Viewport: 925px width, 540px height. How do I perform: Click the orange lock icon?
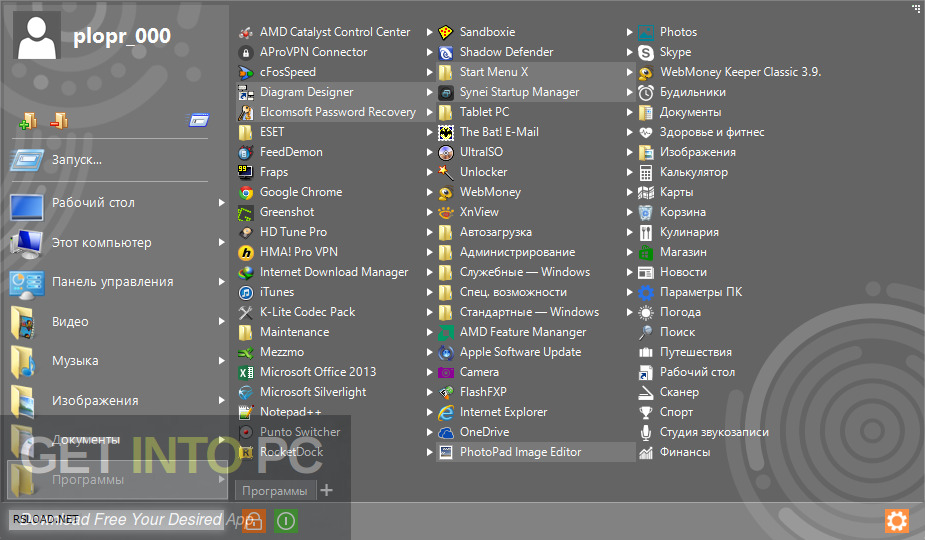click(254, 521)
